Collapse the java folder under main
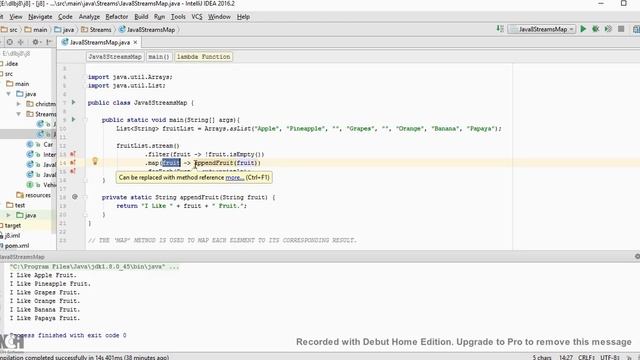Image resolution: width=640 pixels, height=360 pixels. pos(9,94)
